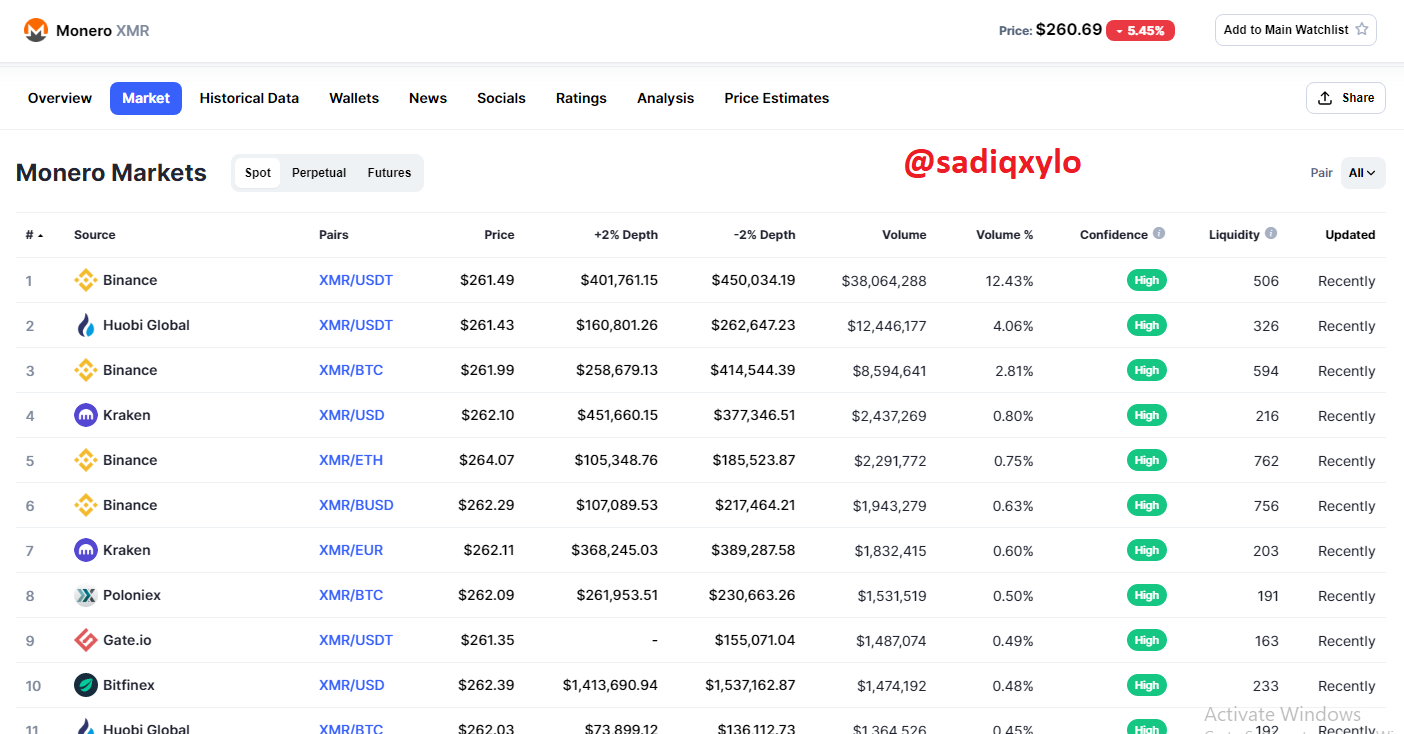Click the Confidence column info icon

coord(1159,234)
